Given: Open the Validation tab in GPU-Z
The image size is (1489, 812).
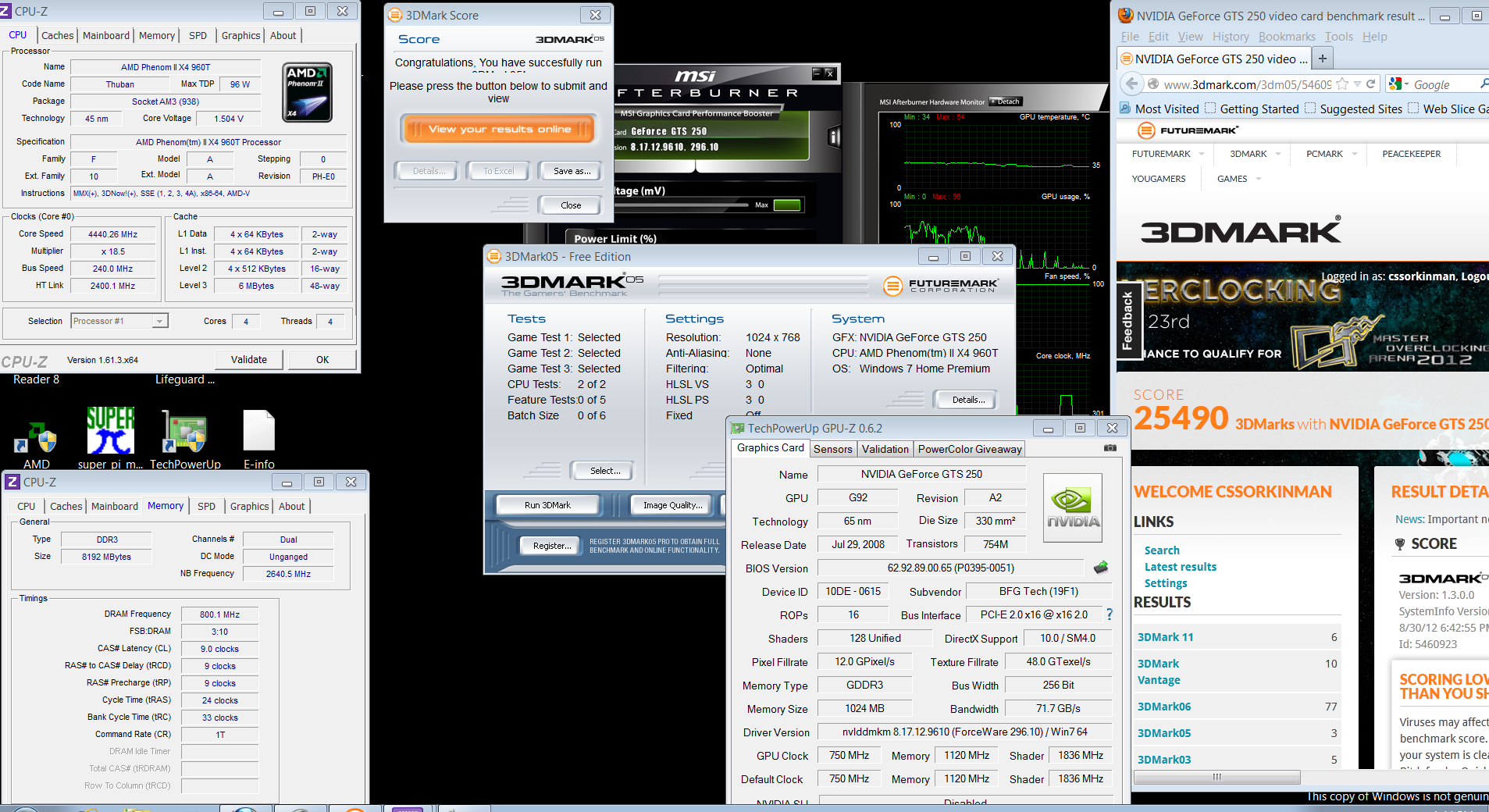Looking at the screenshot, I should [885, 449].
